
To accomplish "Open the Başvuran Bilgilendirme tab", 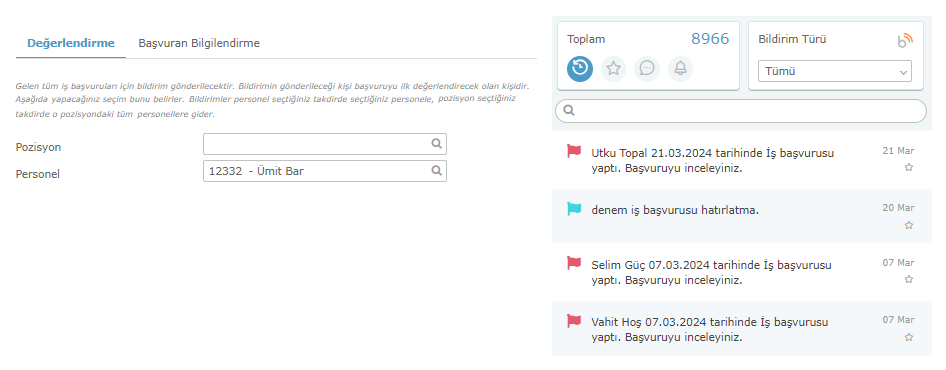I will click(x=199, y=43).
